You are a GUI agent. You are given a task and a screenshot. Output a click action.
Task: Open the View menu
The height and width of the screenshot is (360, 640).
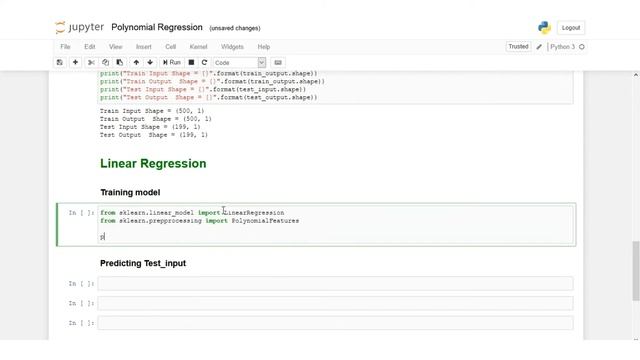coord(116,47)
